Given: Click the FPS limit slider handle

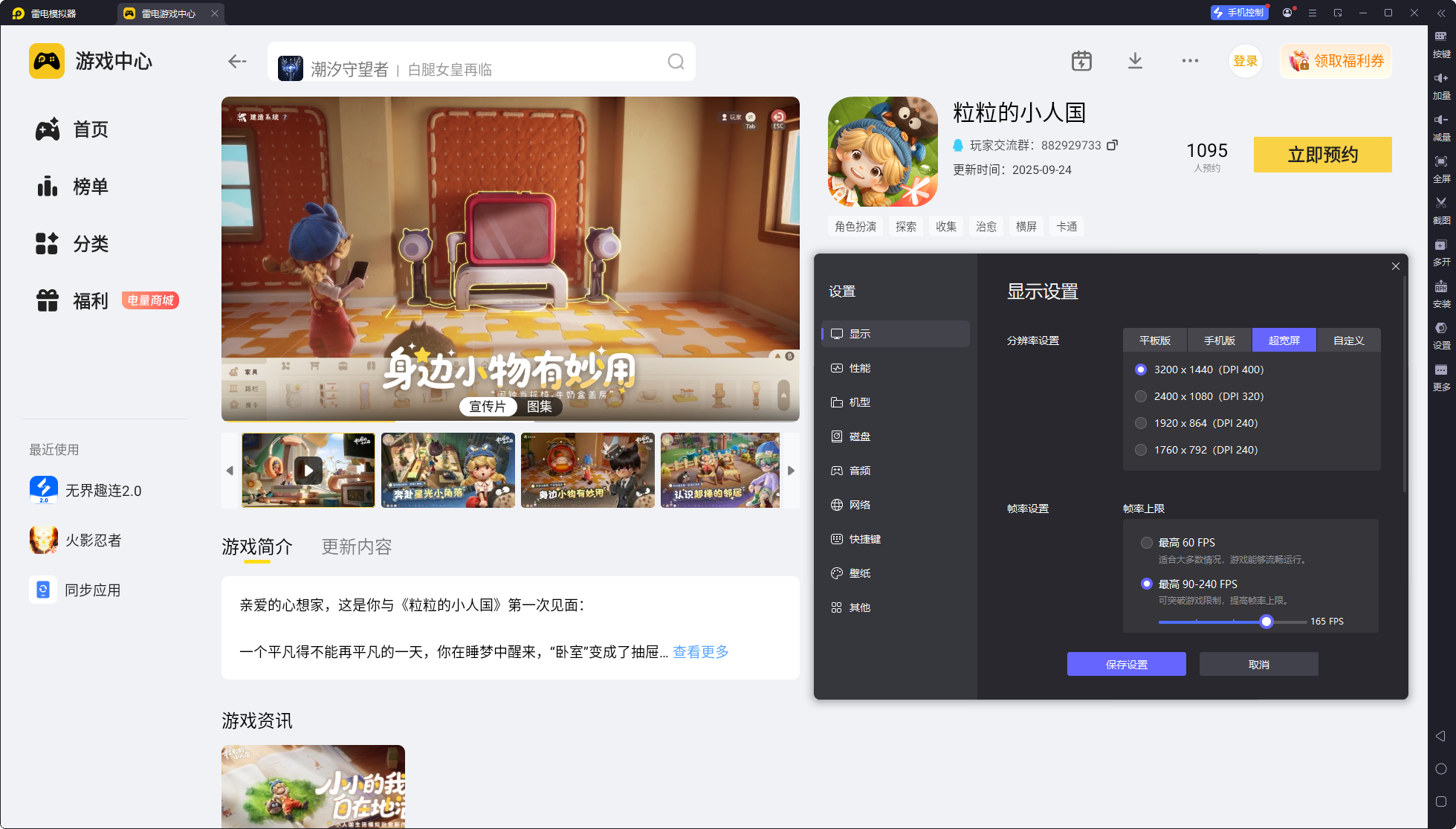Looking at the screenshot, I should 1266,622.
